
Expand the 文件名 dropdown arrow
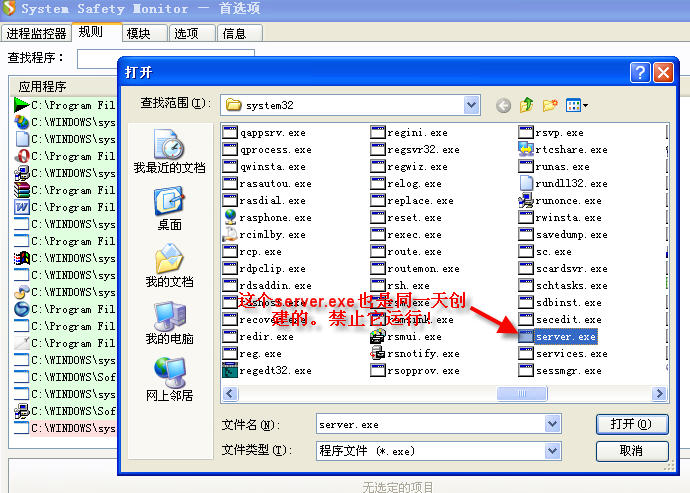pos(552,424)
